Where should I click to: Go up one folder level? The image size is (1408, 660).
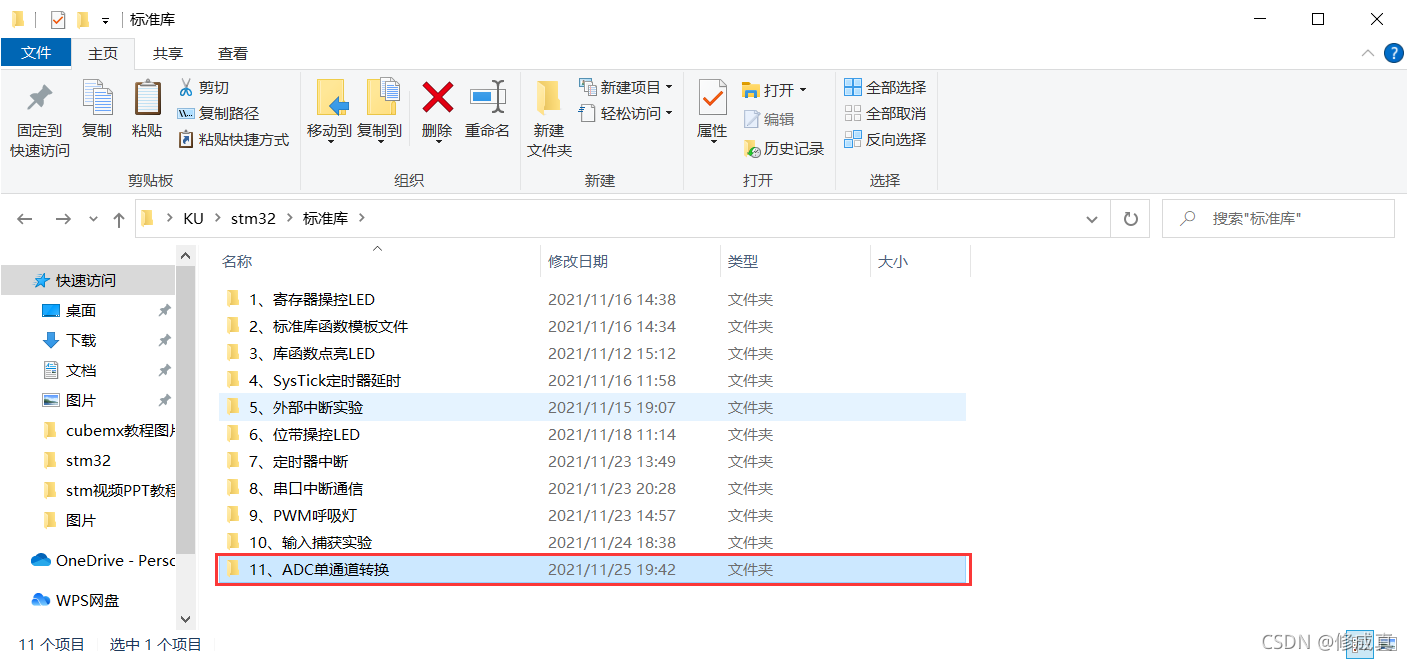(119, 218)
